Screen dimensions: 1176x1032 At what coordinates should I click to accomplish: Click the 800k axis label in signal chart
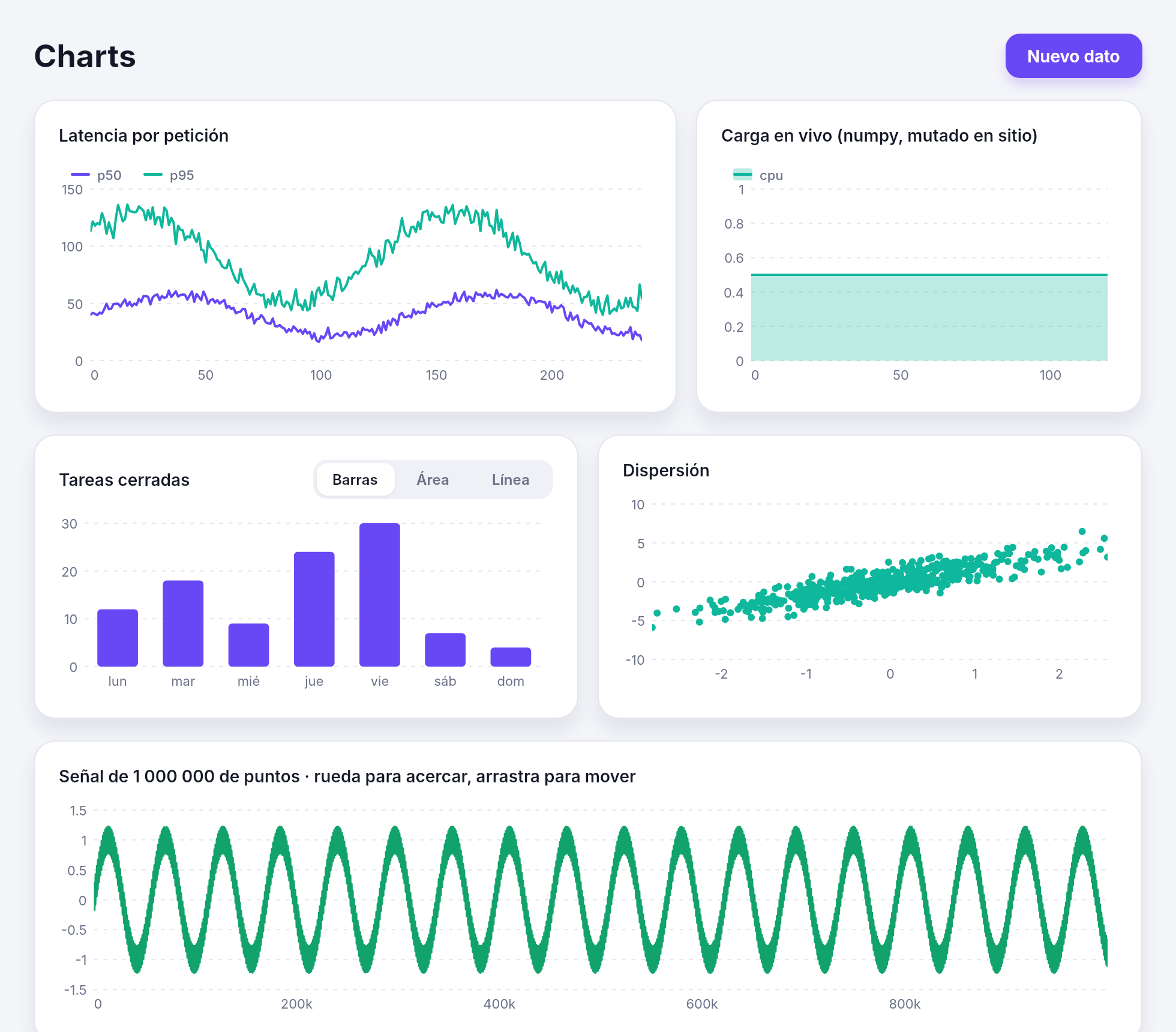pyautogui.click(x=905, y=1004)
